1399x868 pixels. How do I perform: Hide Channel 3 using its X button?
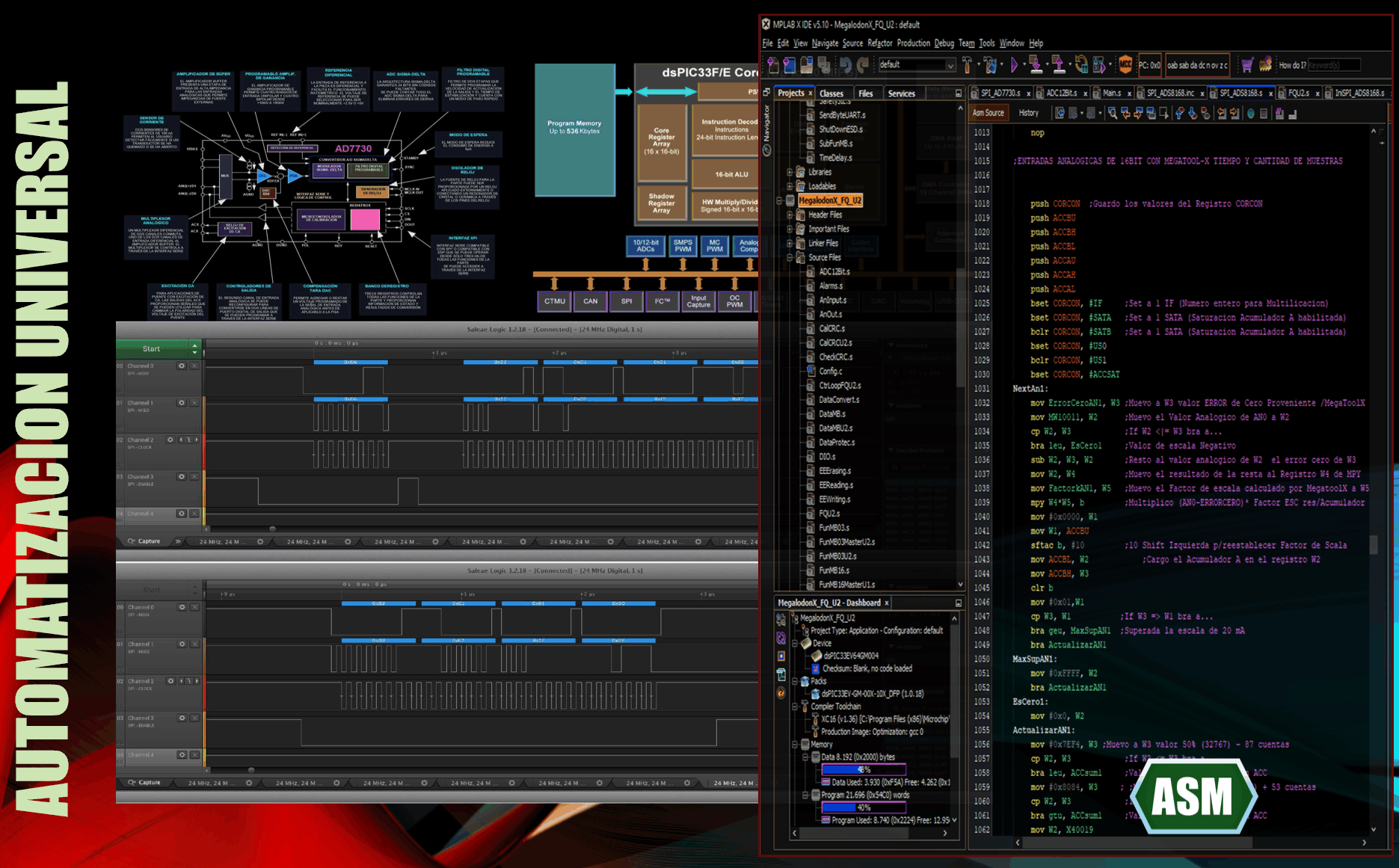coord(194,476)
